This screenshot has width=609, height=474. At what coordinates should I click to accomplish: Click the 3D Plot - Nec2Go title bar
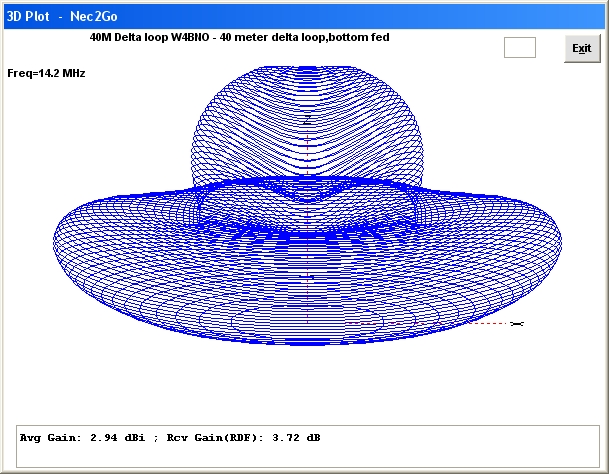point(304,16)
